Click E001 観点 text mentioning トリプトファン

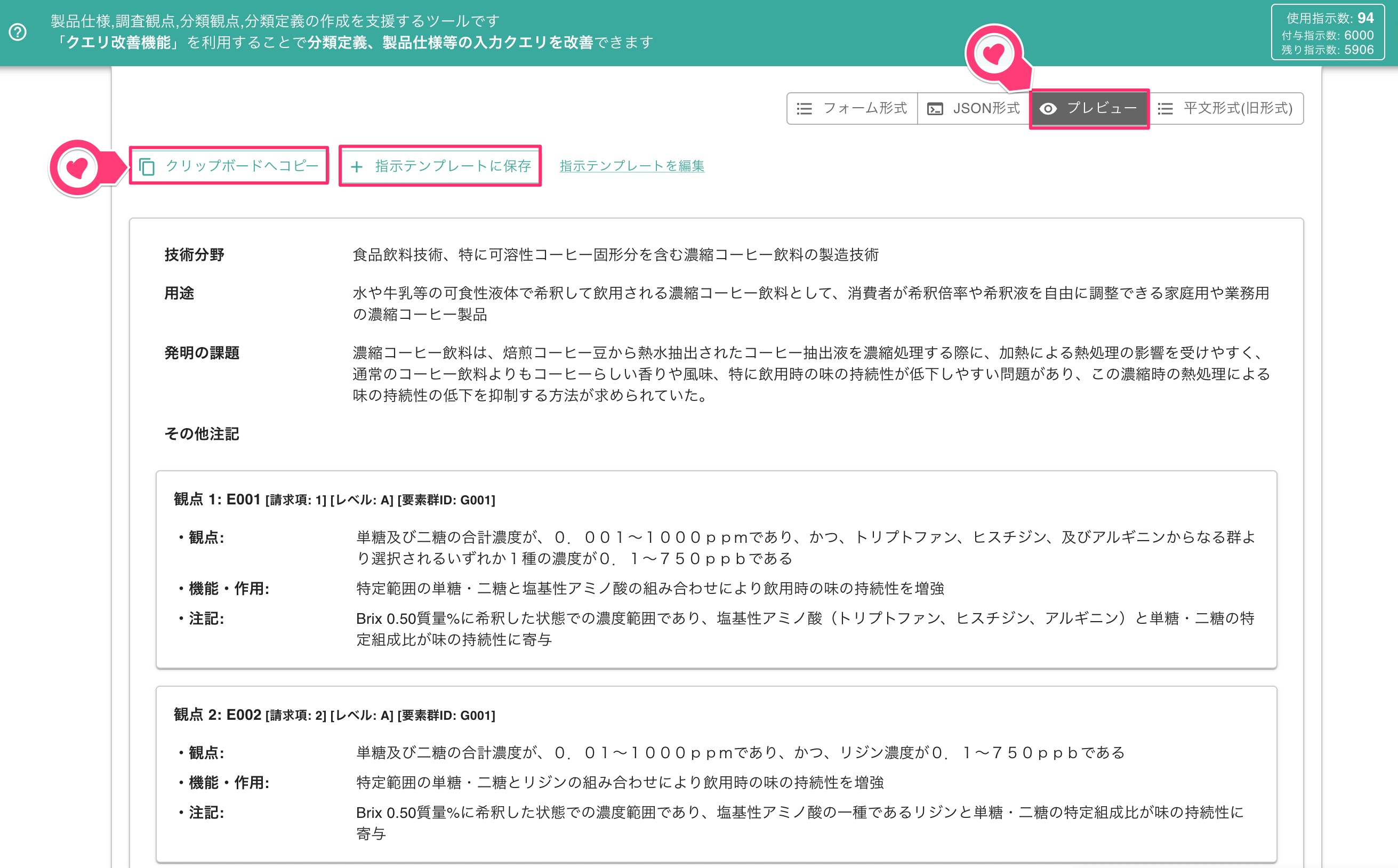coord(806,548)
